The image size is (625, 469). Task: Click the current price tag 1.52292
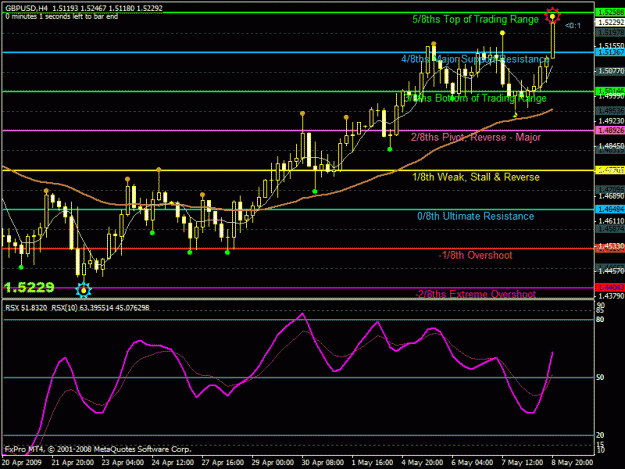[x=611, y=22]
